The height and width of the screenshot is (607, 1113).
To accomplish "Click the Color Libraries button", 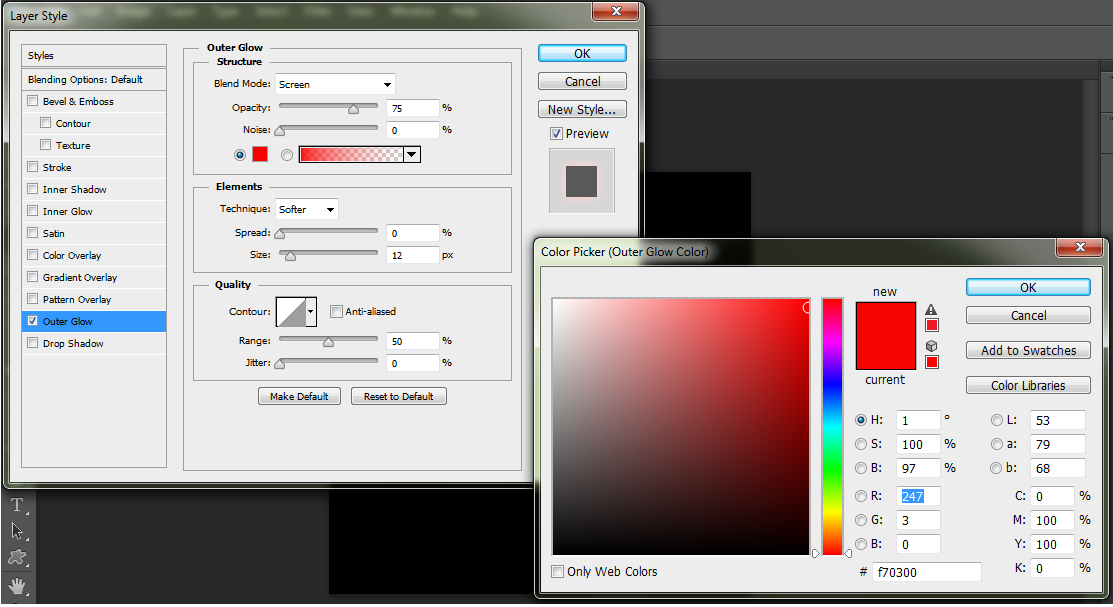I will point(1028,385).
